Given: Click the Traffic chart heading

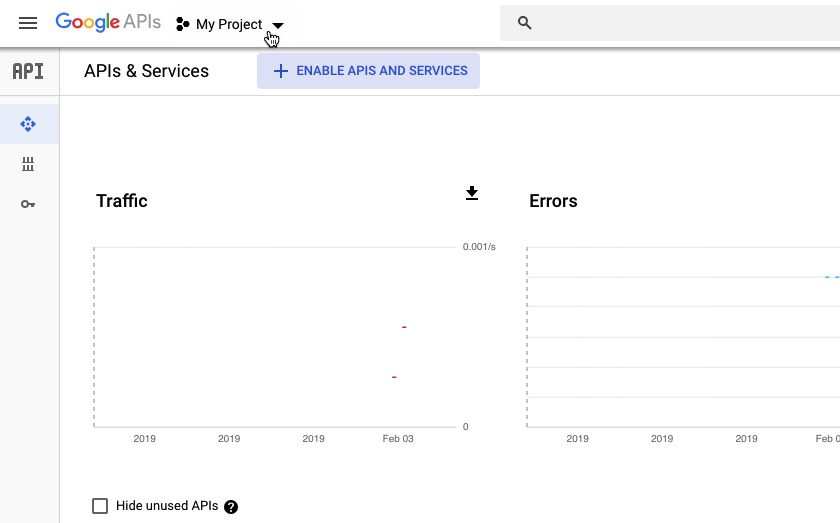Looking at the screenshot, I should [122, 201].
